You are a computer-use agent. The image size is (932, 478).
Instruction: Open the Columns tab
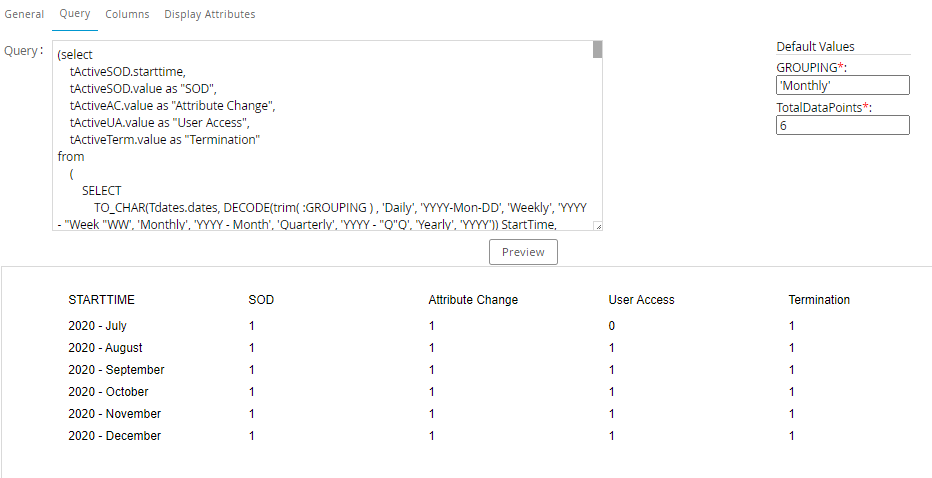coord(127,14)
